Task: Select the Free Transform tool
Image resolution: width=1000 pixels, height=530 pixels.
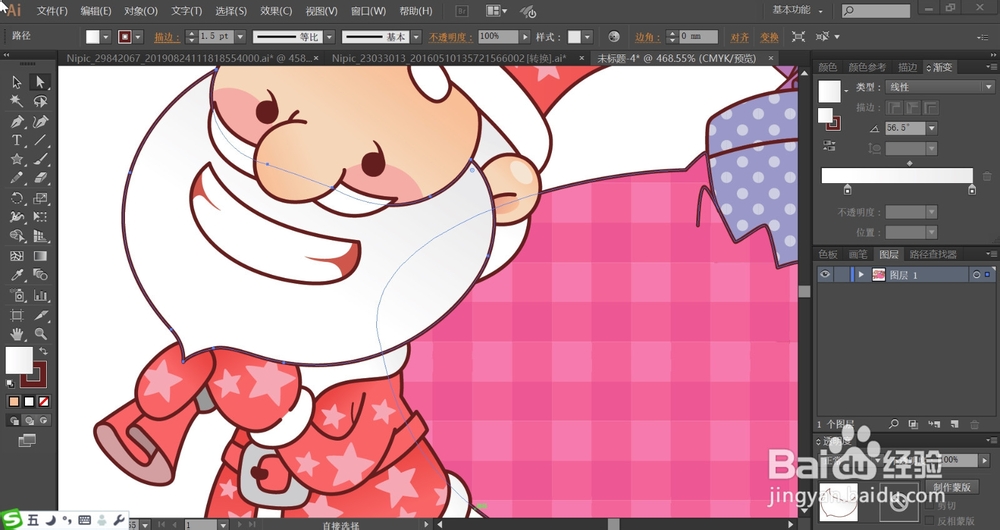Action: [x=40, y=217]
